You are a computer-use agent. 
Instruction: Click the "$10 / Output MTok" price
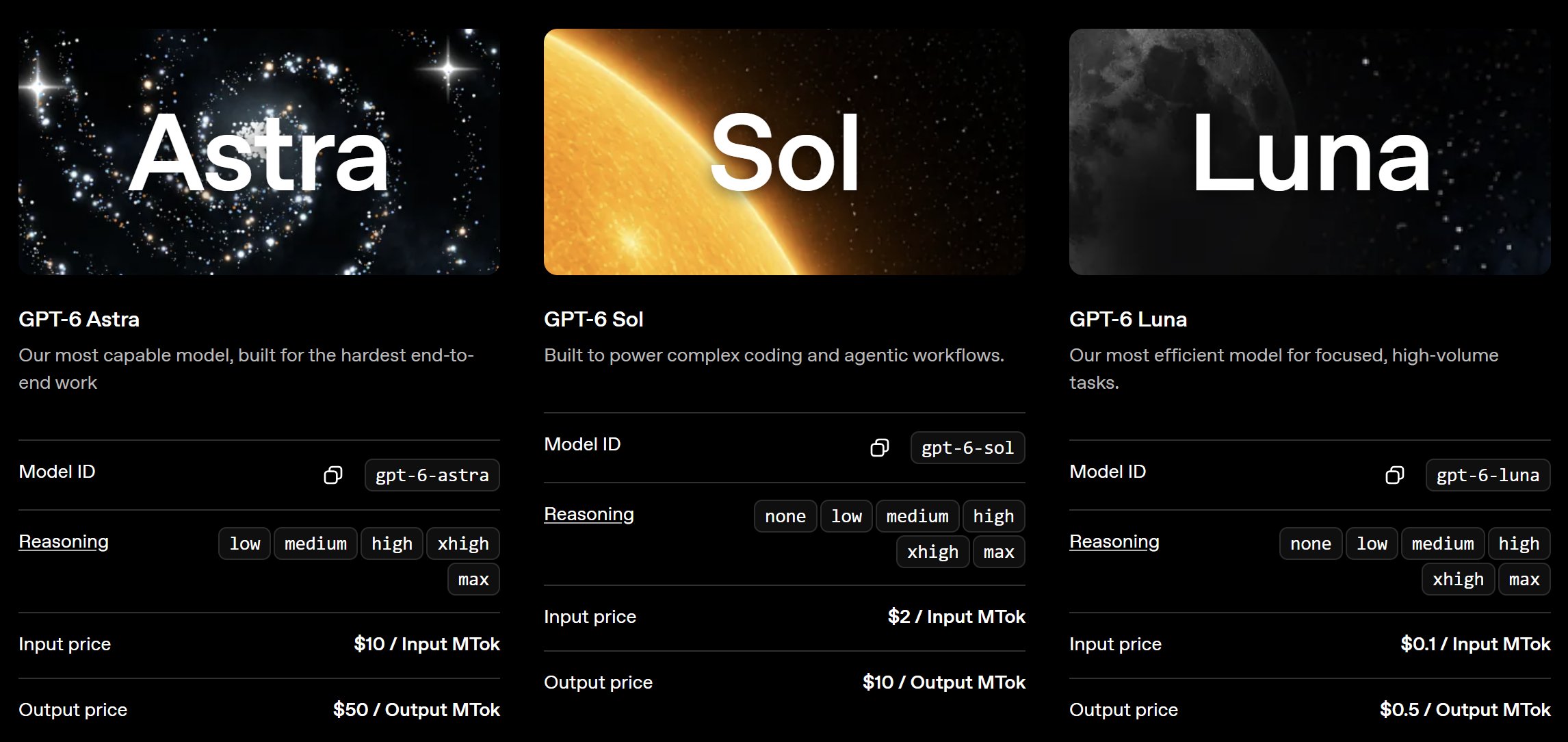[x=944, y=682]
